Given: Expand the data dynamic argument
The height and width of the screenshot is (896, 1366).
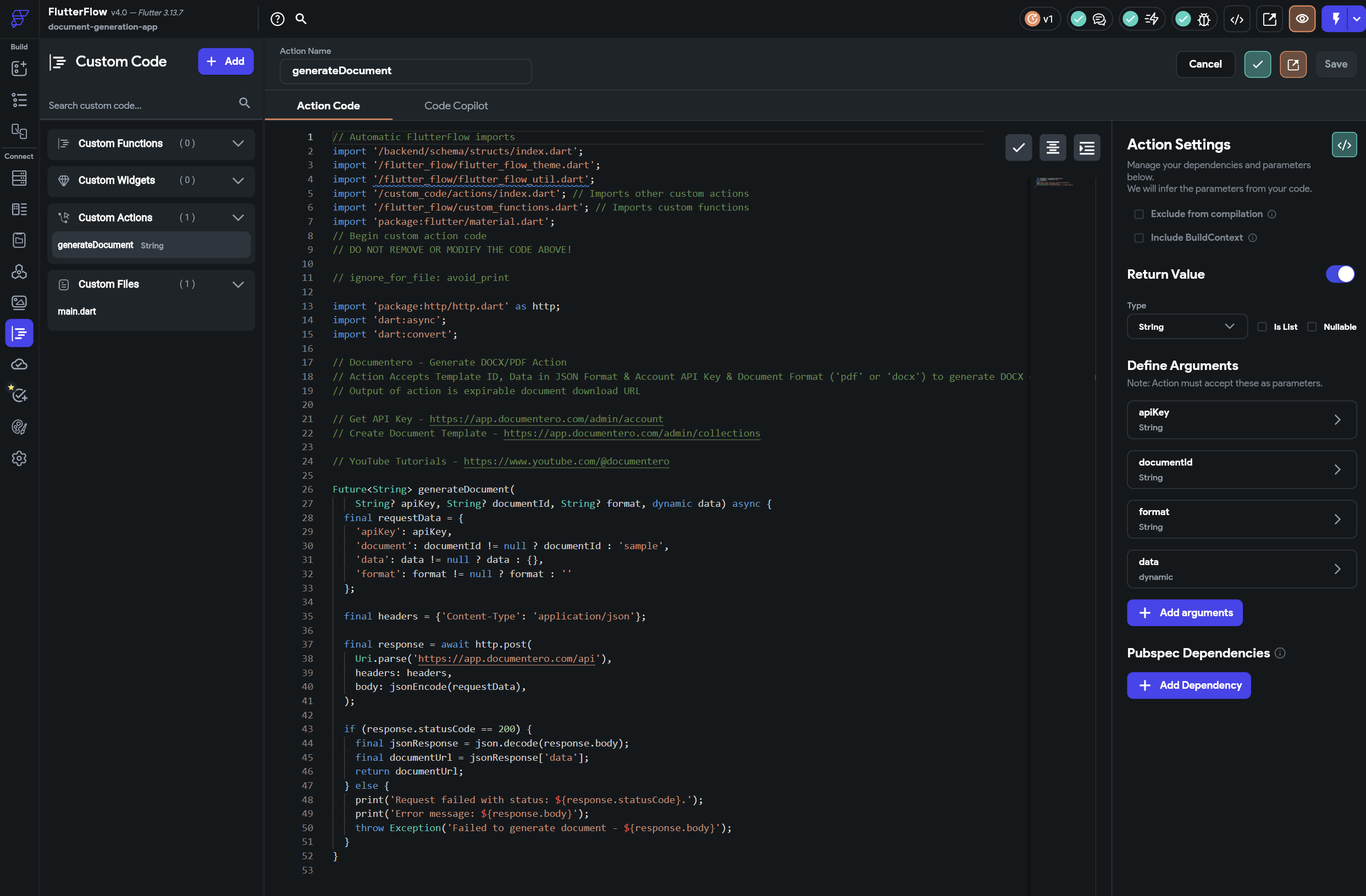Looking at the screenshot, I should pyautogui.click(x=1241, y=569).
